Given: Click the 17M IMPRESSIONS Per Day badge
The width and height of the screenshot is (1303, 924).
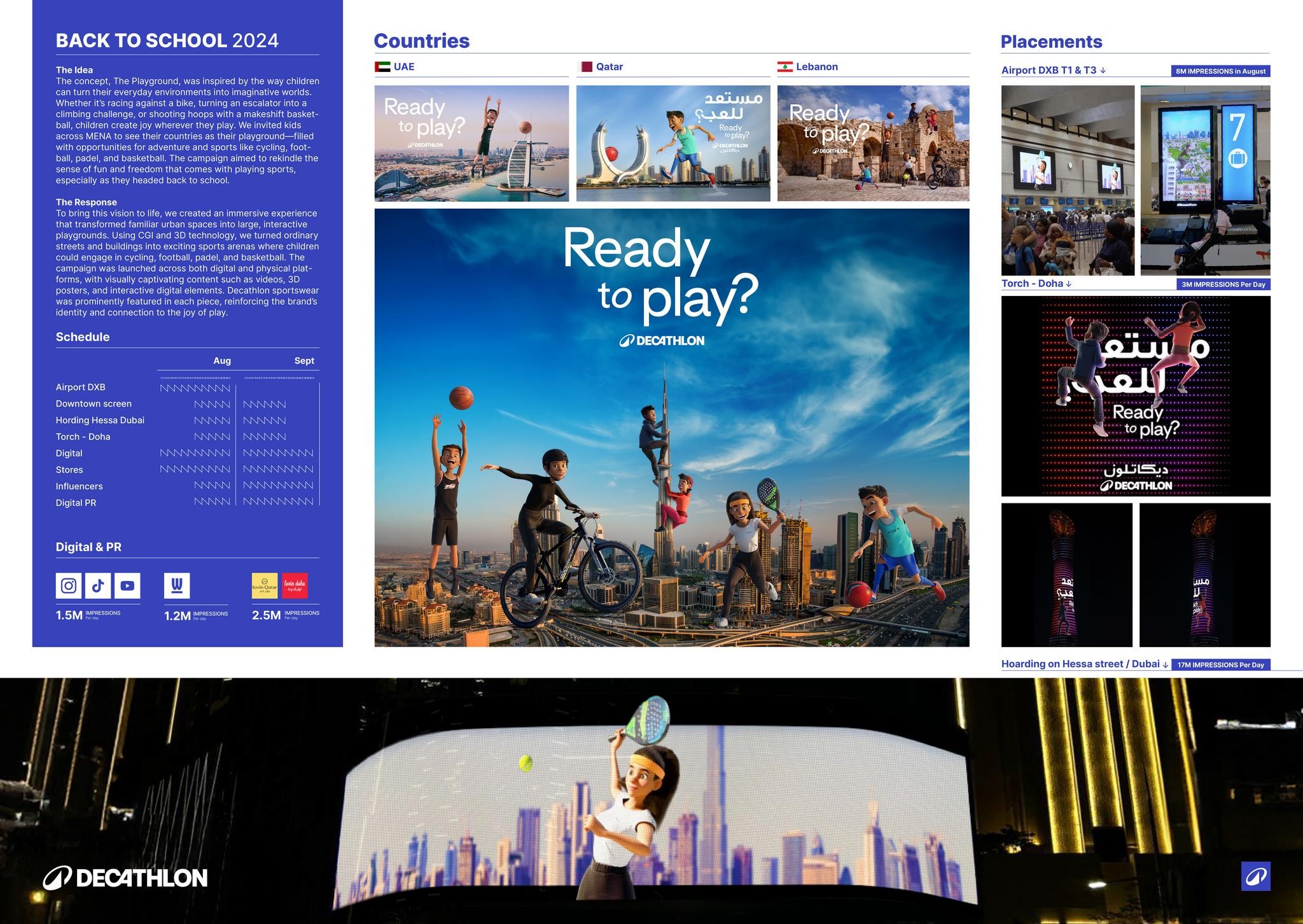Looking at the screenshot, I should tap(1220, 665).
